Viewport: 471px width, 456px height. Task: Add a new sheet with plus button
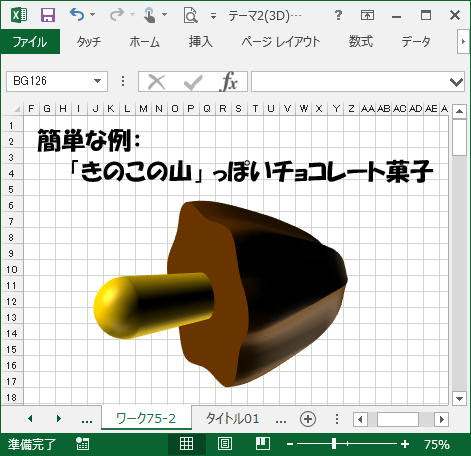coord(308,419)
